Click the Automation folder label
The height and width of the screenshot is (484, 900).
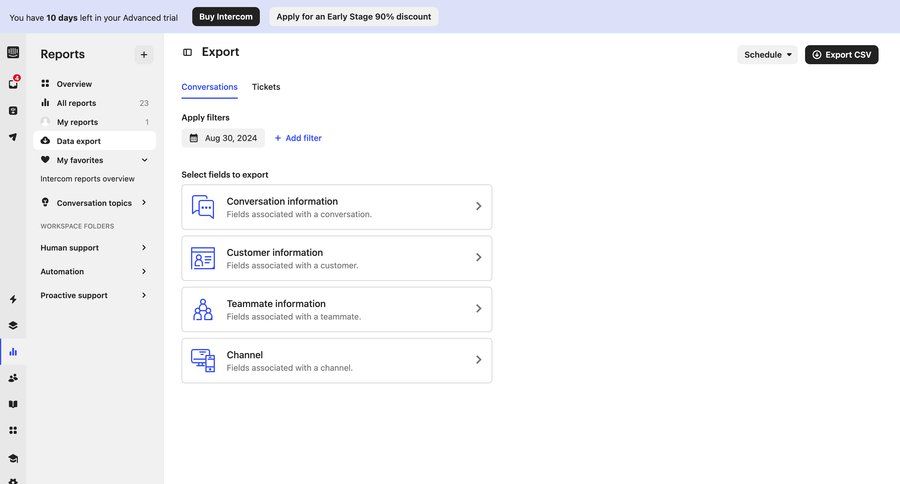point(62,271)
